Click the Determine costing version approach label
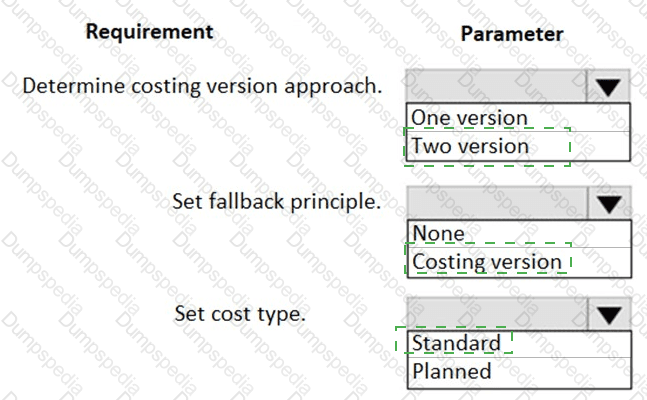647x400 pixels. pos(202,85)
